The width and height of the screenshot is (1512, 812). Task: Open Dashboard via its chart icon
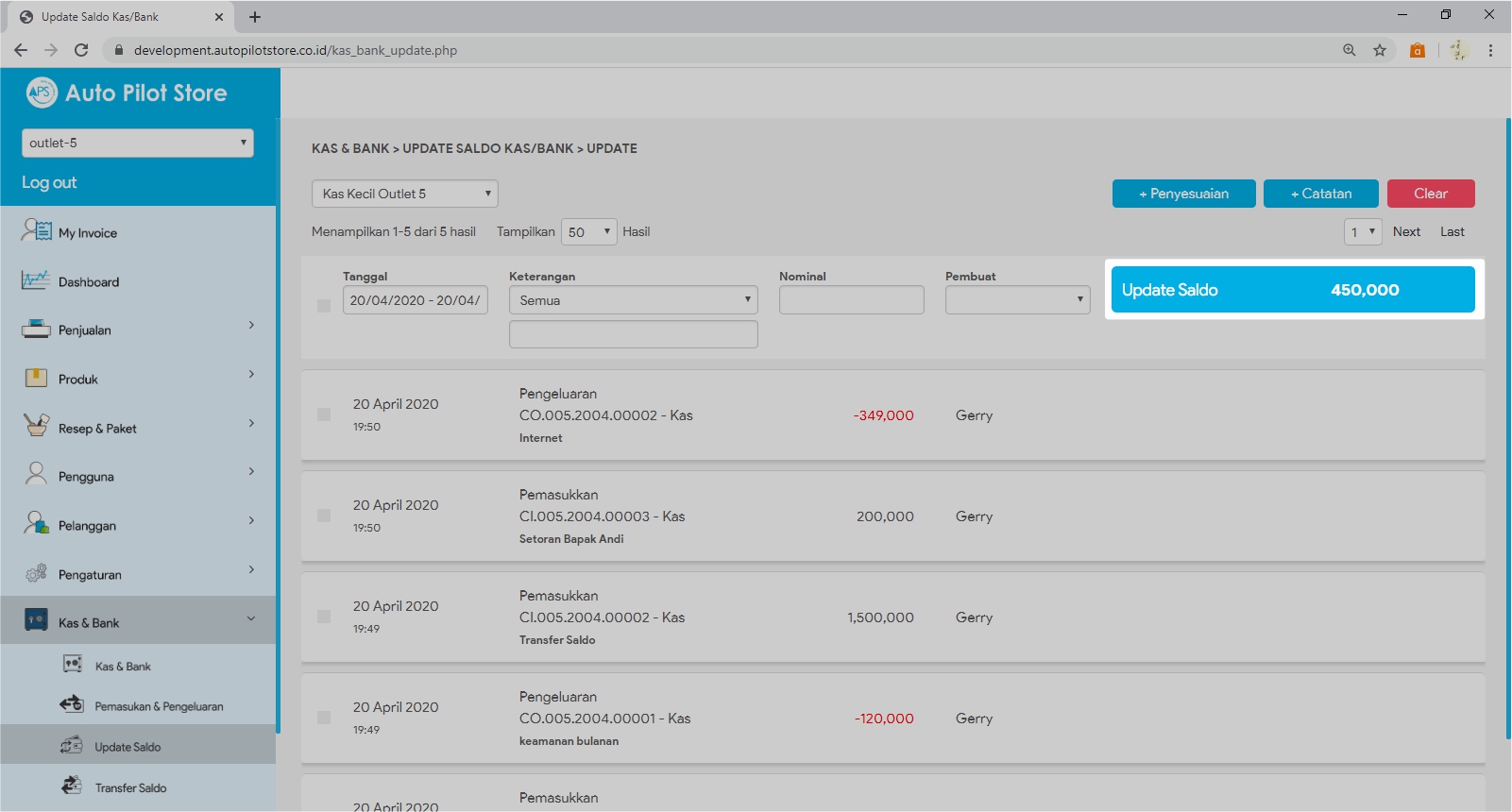[36, 280]
